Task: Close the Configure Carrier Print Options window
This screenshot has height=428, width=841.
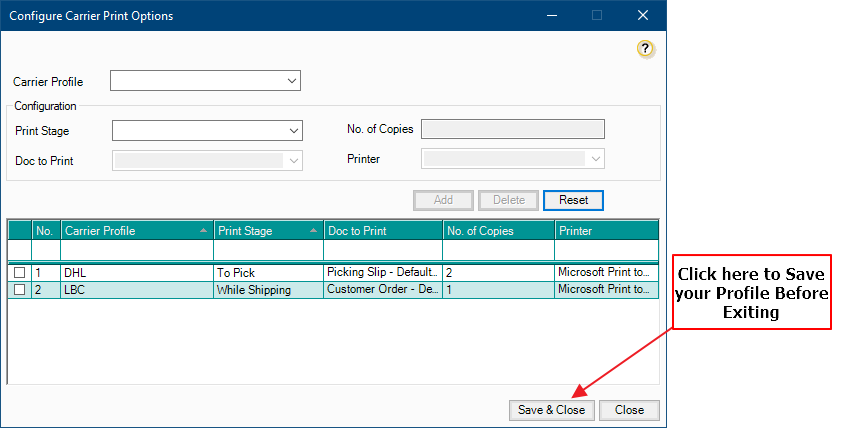Action: (642, 15)
